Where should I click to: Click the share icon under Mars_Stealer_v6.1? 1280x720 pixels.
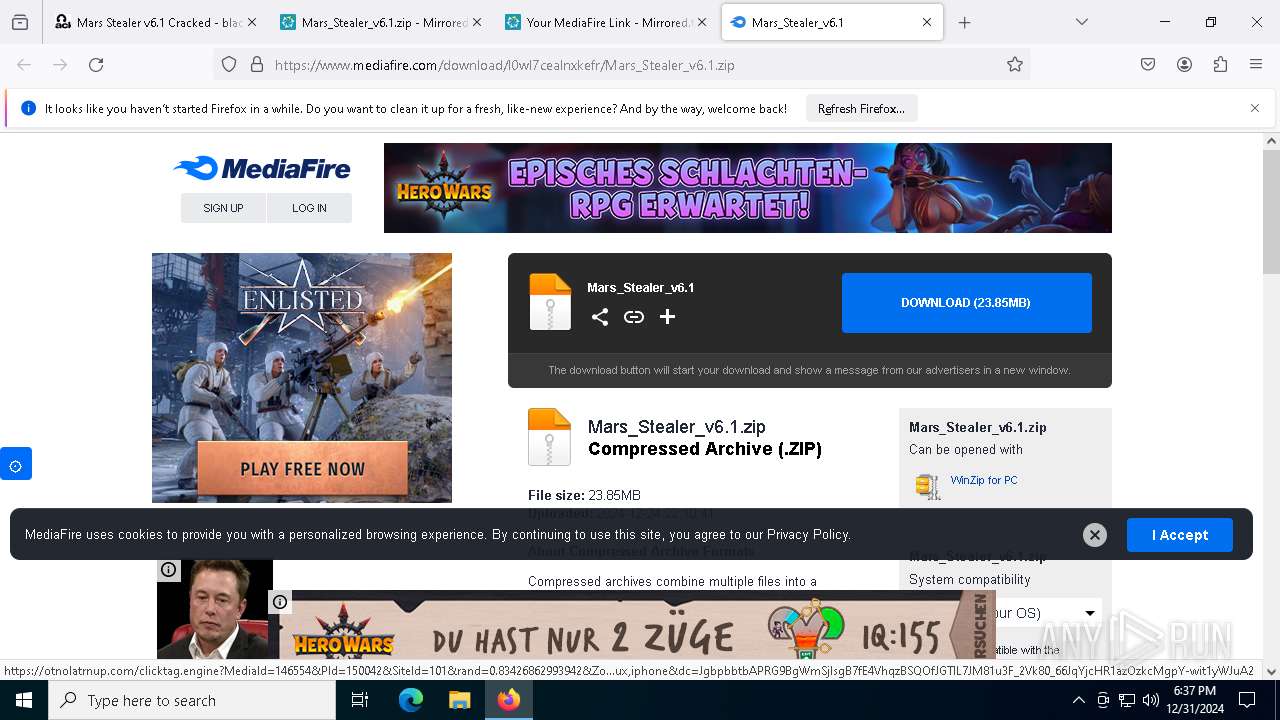pyautogui.click(x=600, y=317)
